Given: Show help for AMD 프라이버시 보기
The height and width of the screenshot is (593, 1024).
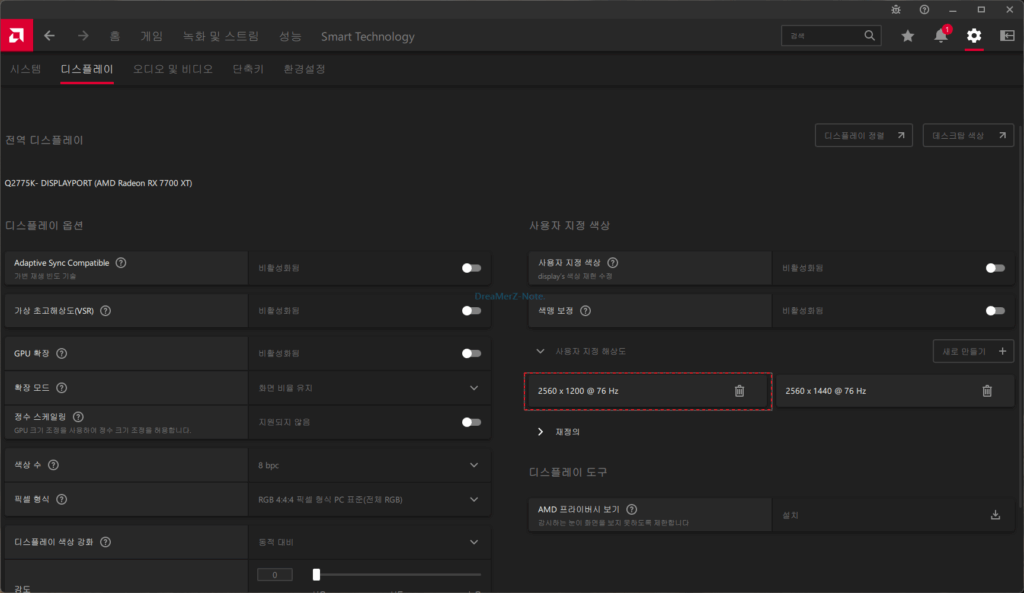Looking at the screenshot, I should (x=632, y=509).
